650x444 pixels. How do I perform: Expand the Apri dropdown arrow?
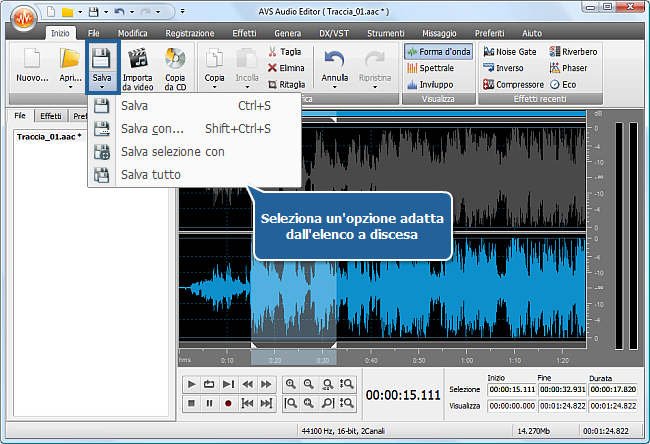[x=70, y=87]
